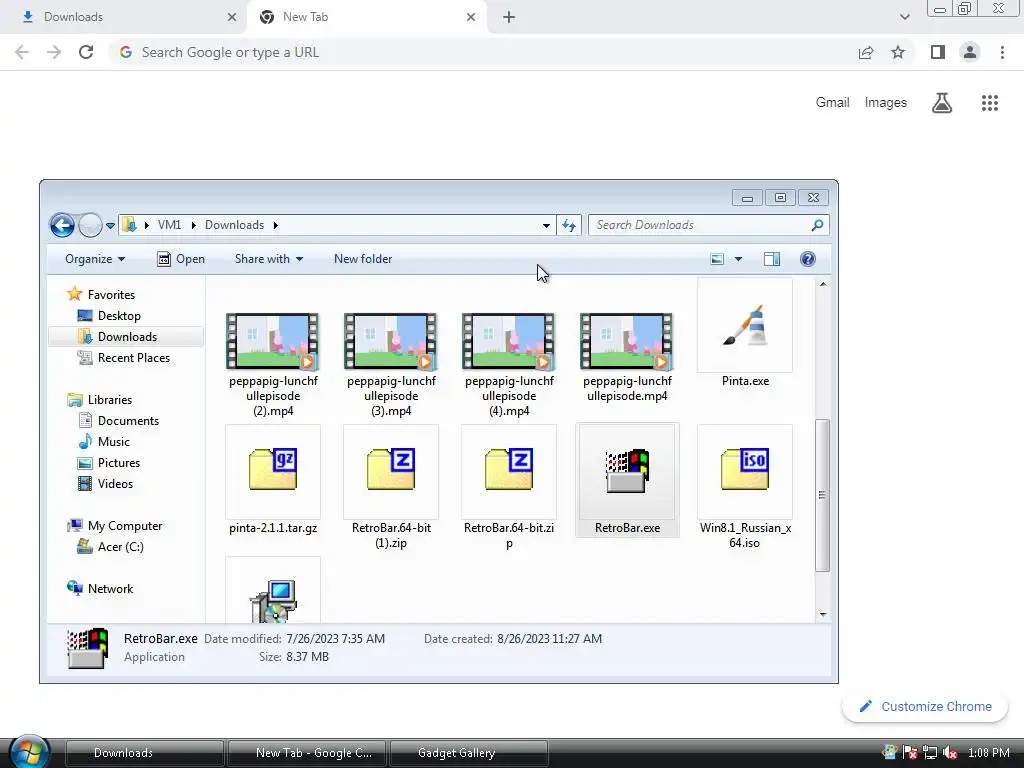Screen dimensions: 1024x768
Task: Select peppapig-lunchfullepisode (2).mp4 video thumbnail
Action: 273,342
